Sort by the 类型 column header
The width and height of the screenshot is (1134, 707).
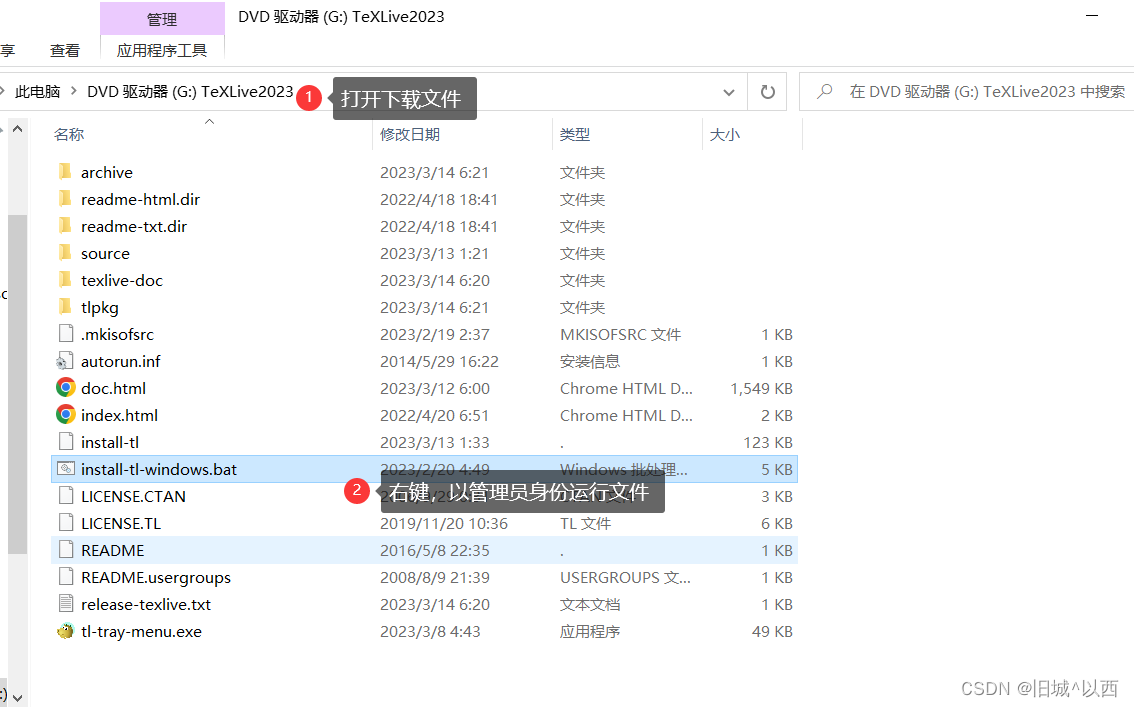(575, 134)
